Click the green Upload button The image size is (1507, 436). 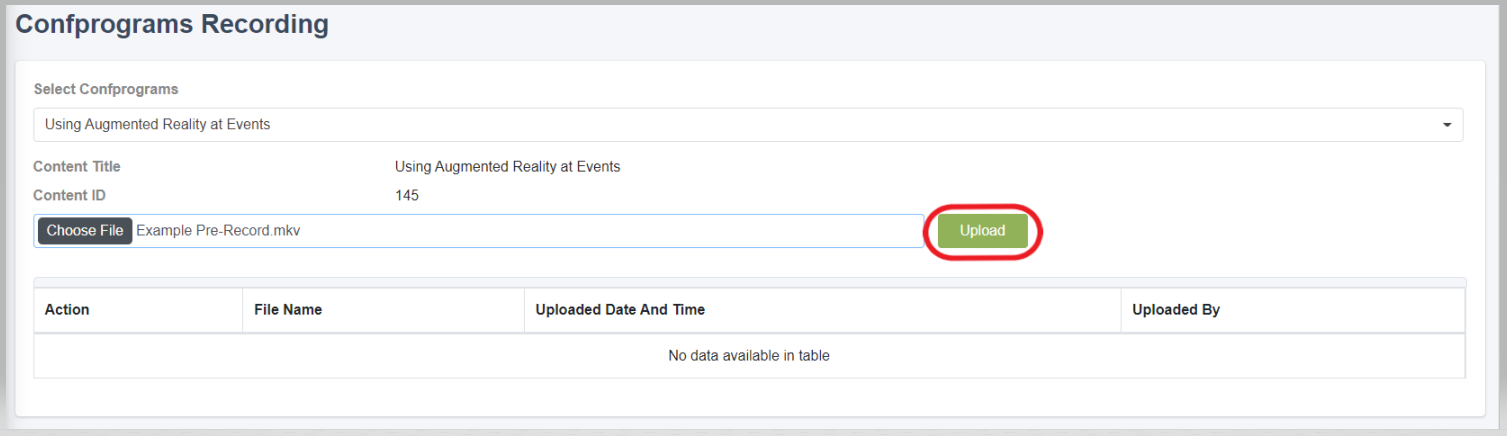(982, 230)
